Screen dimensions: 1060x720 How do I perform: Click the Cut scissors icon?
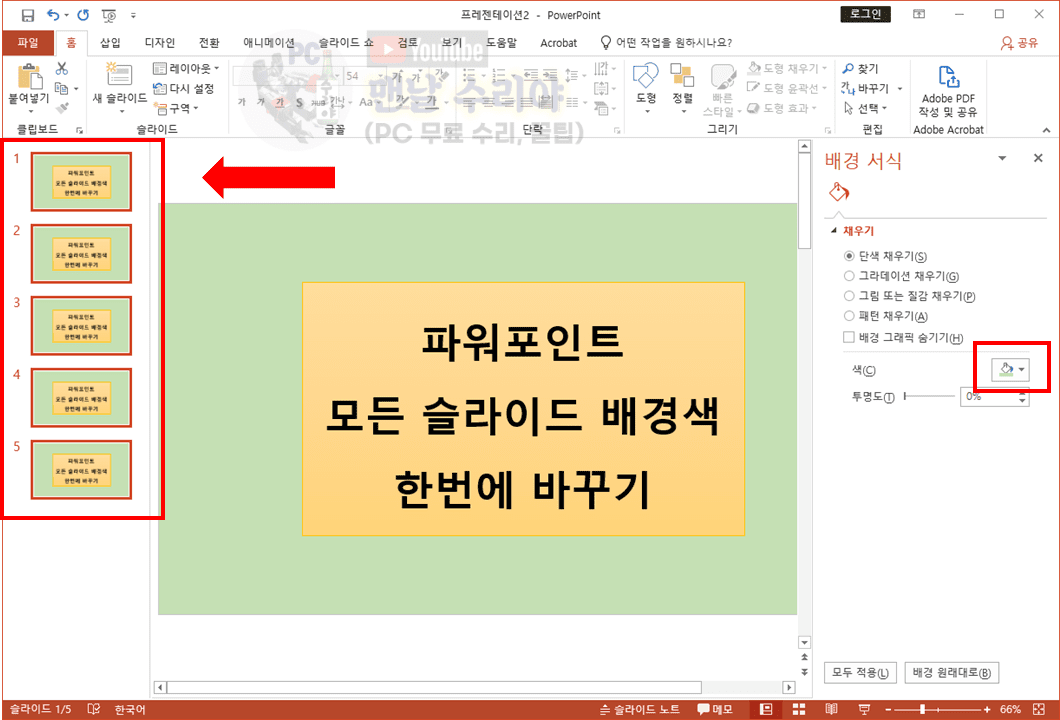click(x=62, y=68)
